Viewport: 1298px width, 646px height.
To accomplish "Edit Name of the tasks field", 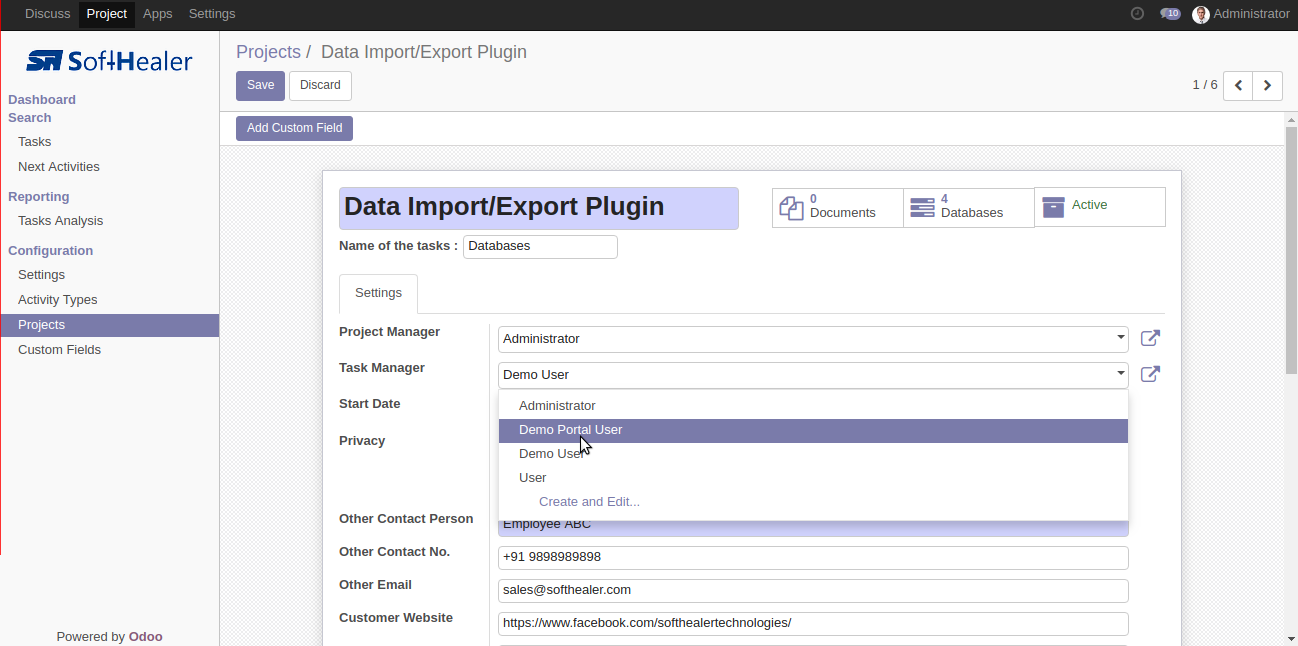I will [540, 247].
